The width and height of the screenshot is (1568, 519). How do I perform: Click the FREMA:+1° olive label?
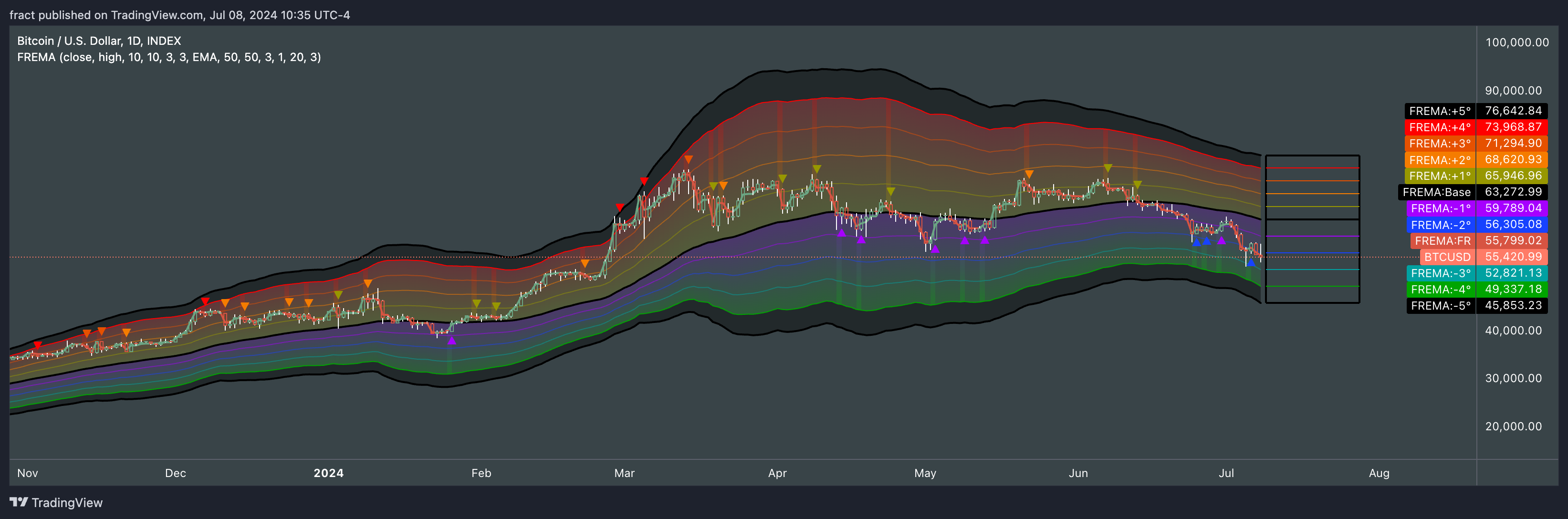pos(1440,176)
